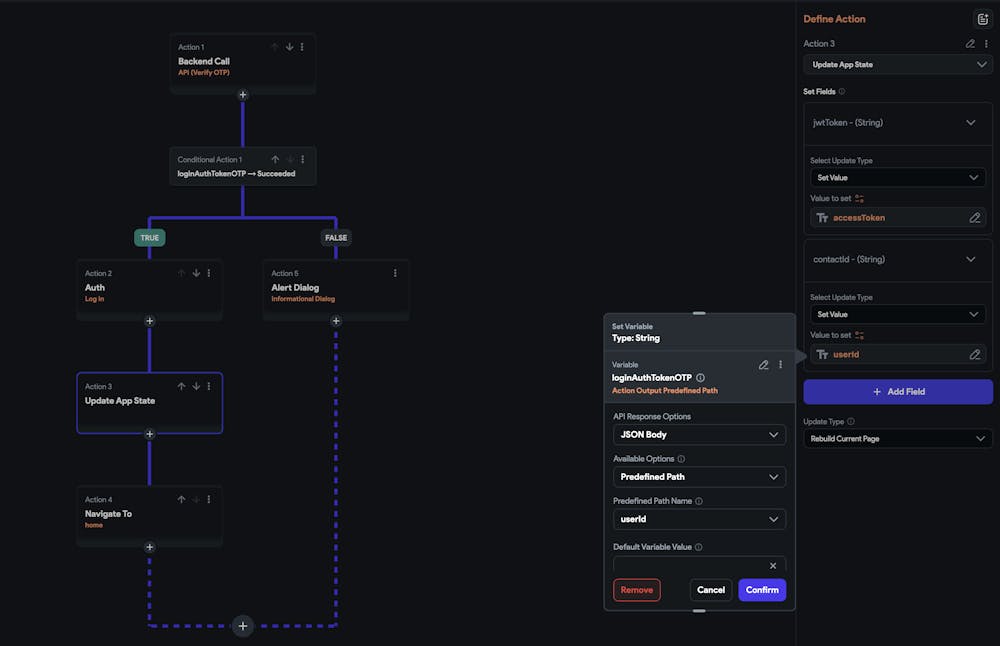Confirm the variable selection
1000x646 pixels.
762,590
